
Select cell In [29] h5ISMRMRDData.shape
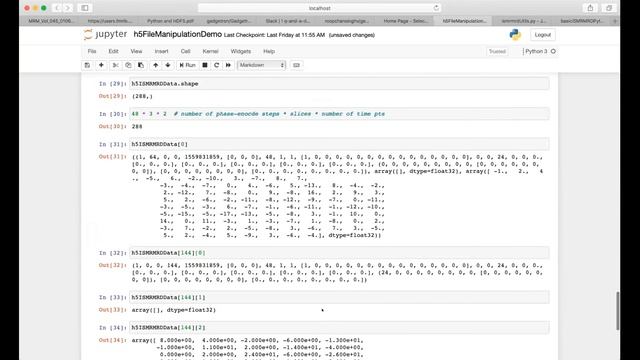coord(339,84)
